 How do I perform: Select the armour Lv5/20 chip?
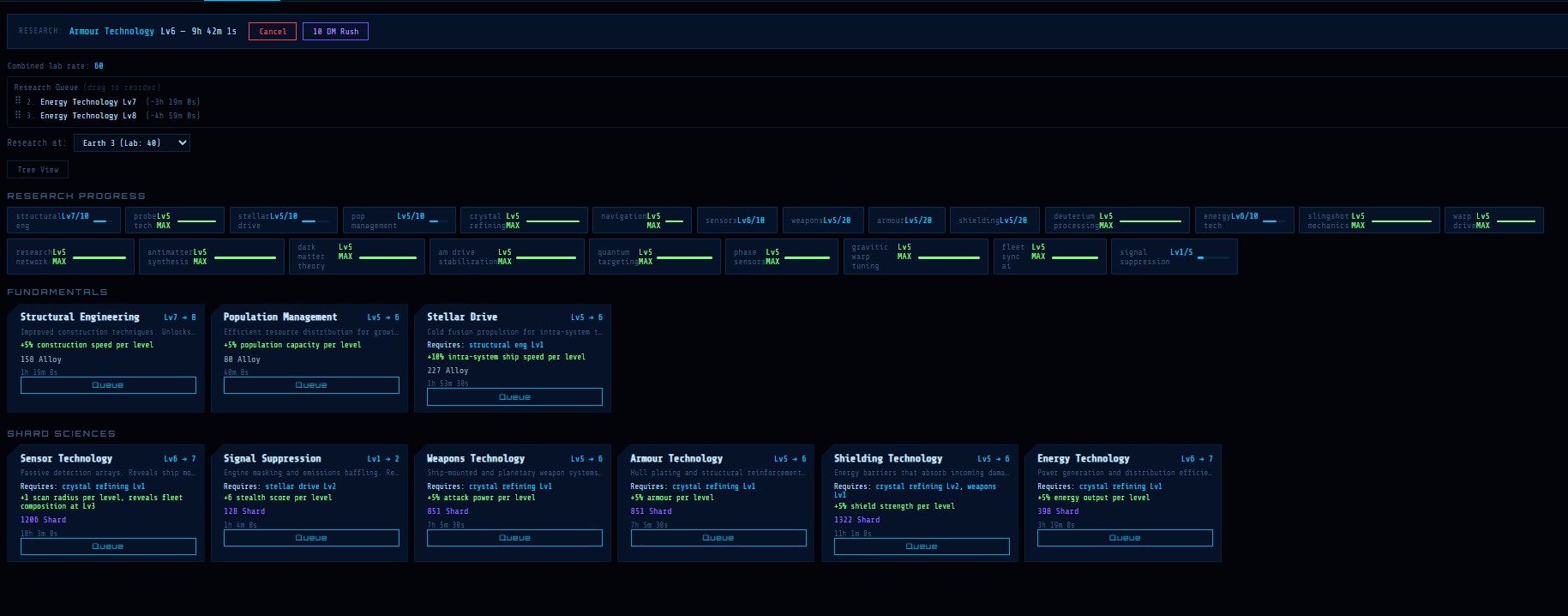click(x=907, y=220)
